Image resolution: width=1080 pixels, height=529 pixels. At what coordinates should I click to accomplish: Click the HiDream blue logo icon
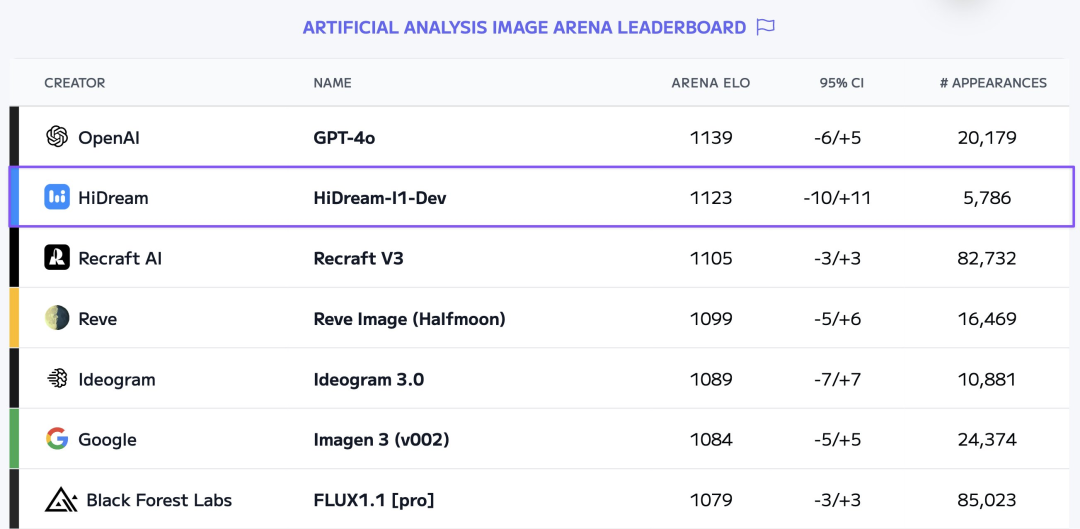[x=57, y=197]
